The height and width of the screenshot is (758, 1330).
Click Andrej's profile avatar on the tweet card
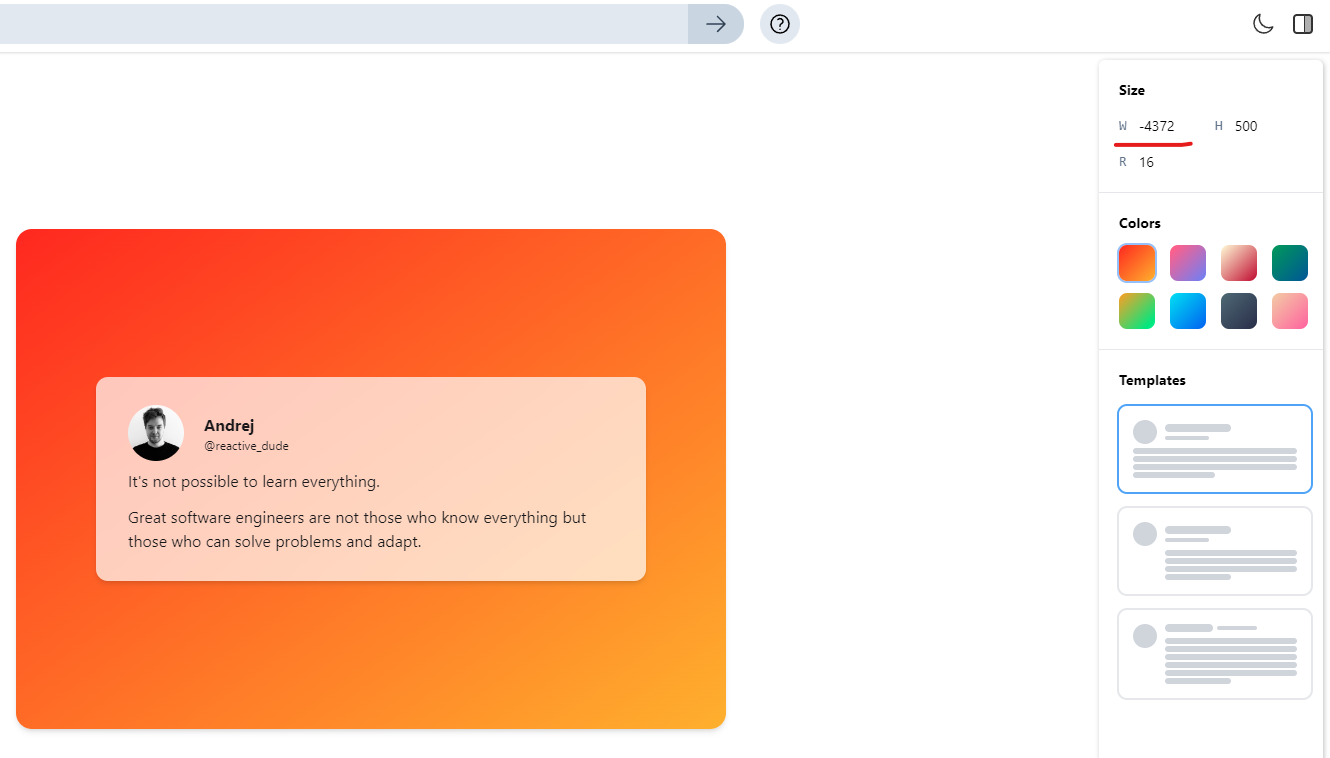tap(156, 433)
